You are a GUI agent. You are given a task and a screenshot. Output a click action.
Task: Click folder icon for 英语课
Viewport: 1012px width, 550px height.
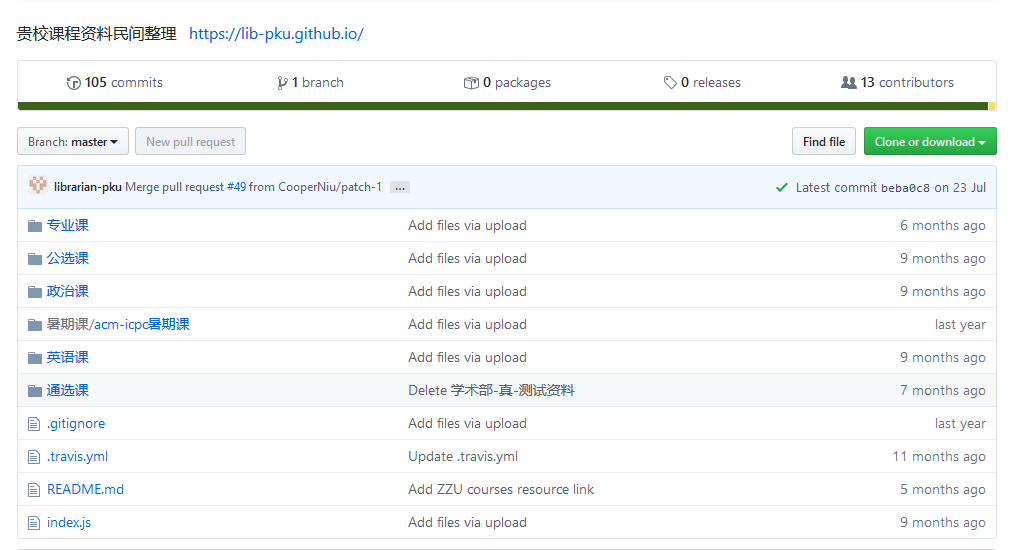(35, 358)
